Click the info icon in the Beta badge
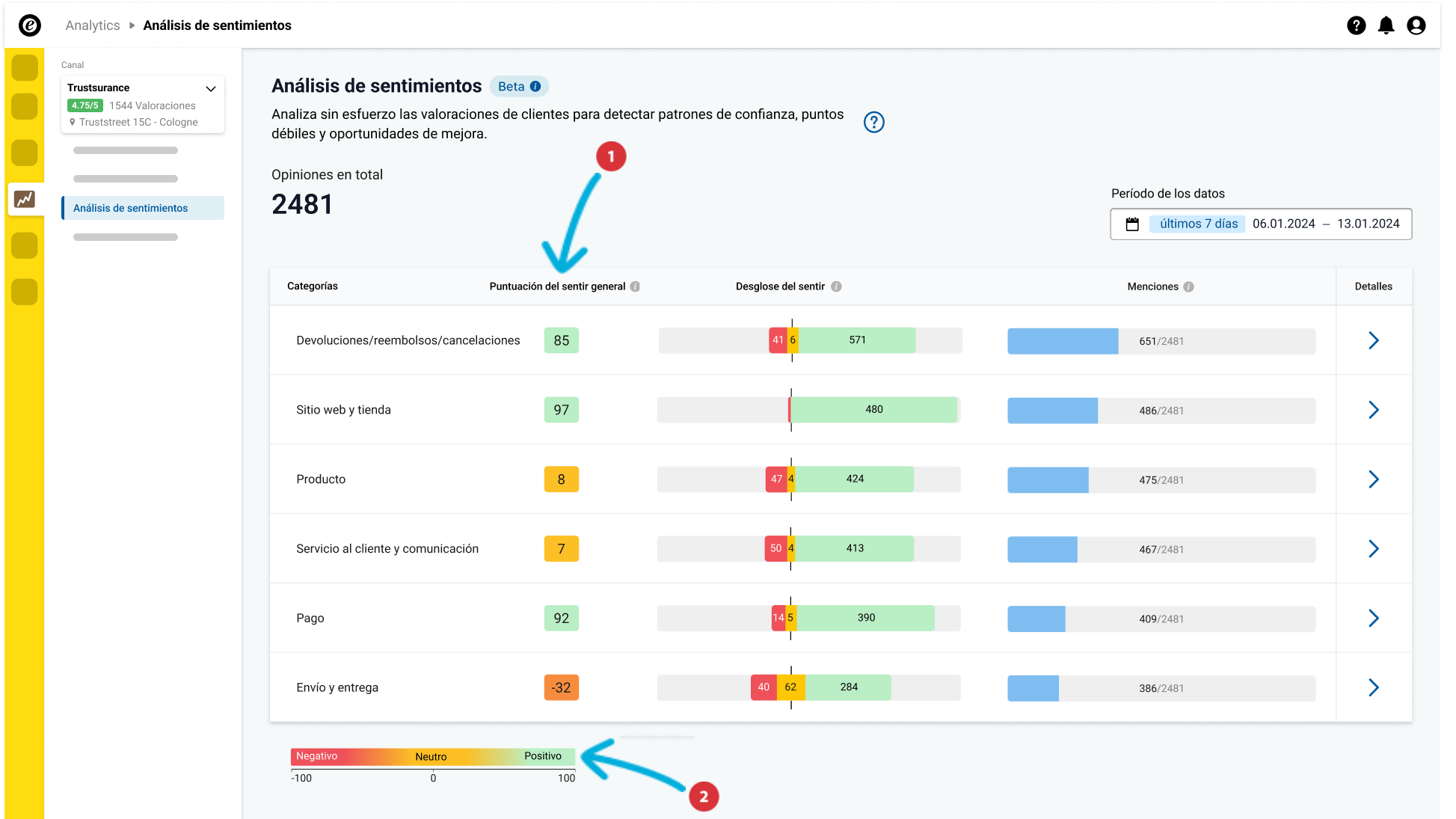The width and height of the screenshot is (1456, 819). click(535, 87)
